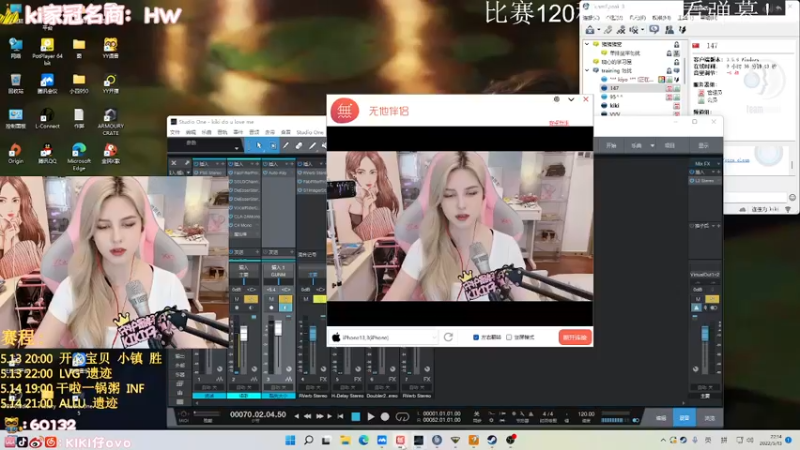Click the Play button in Studio One transport

point(371,417)
